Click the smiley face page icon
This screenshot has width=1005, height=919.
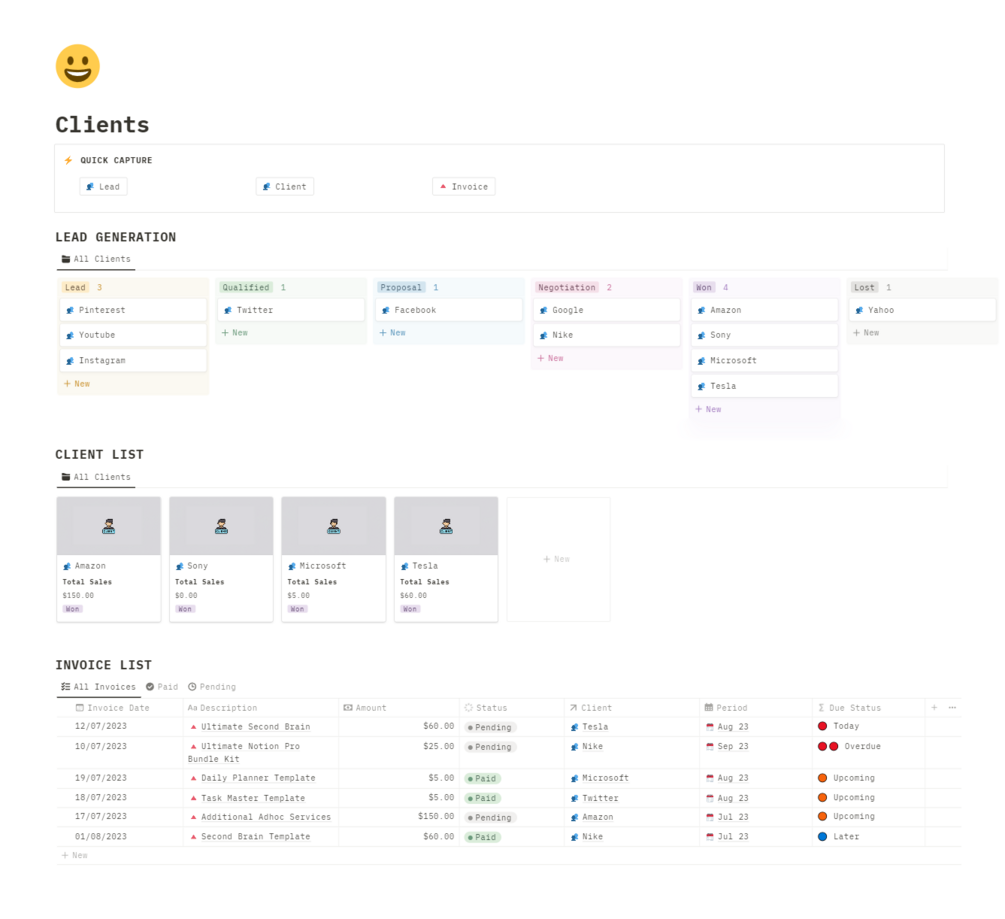tap(78, 66)
